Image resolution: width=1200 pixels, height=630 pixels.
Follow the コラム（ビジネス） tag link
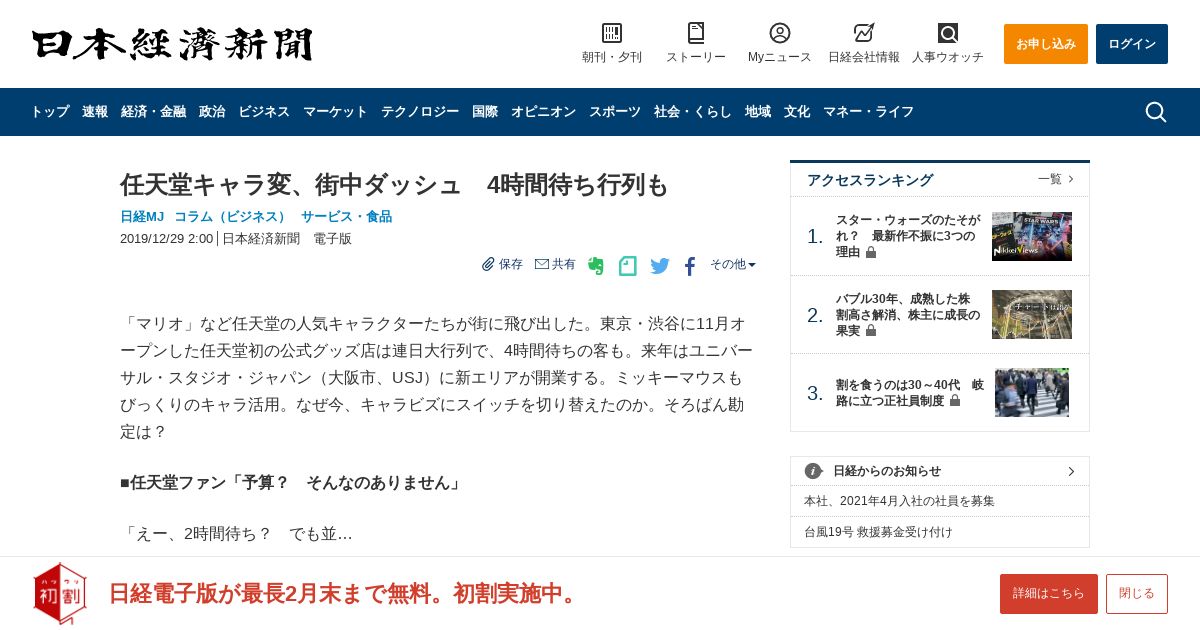pos(232,216)
